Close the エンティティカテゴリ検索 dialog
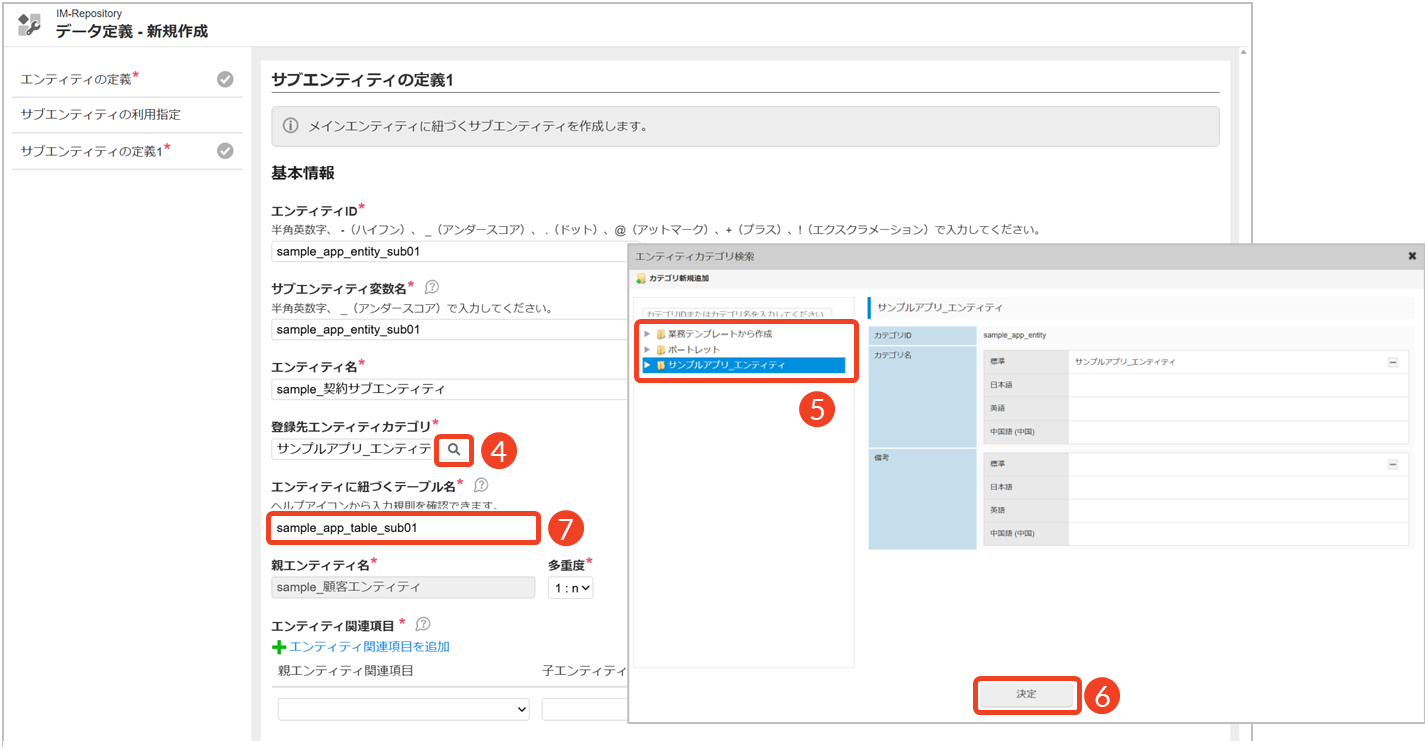 (x=1411, y=256)
